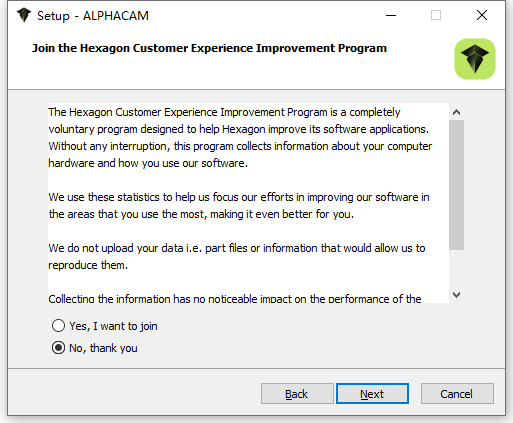Click the green ALPHACAM logo in the header

pos(475,59)
